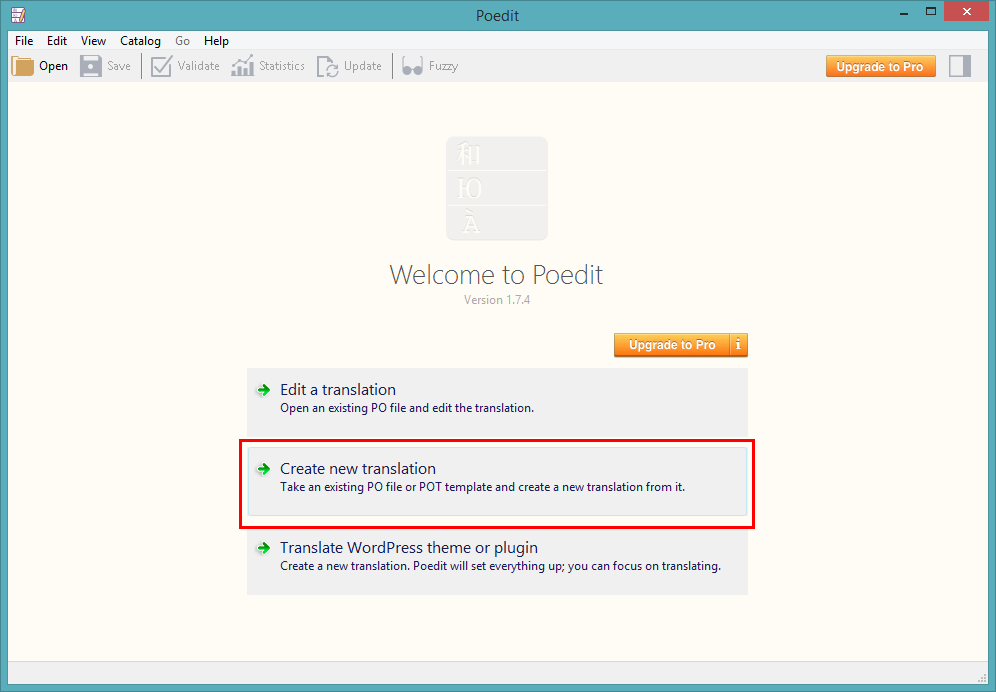The image size is (996, 692).
Task: Expand the View menu
Action: (x=93, y=41)
